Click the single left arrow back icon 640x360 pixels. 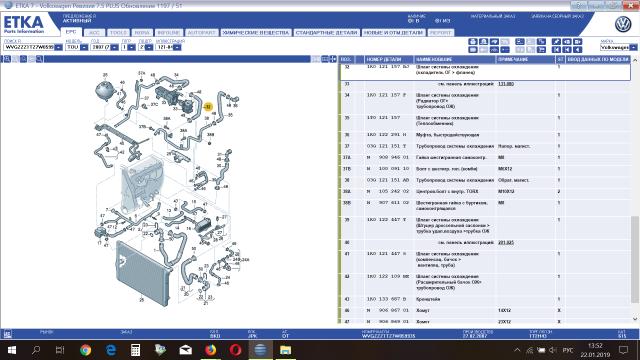point(578,49)
